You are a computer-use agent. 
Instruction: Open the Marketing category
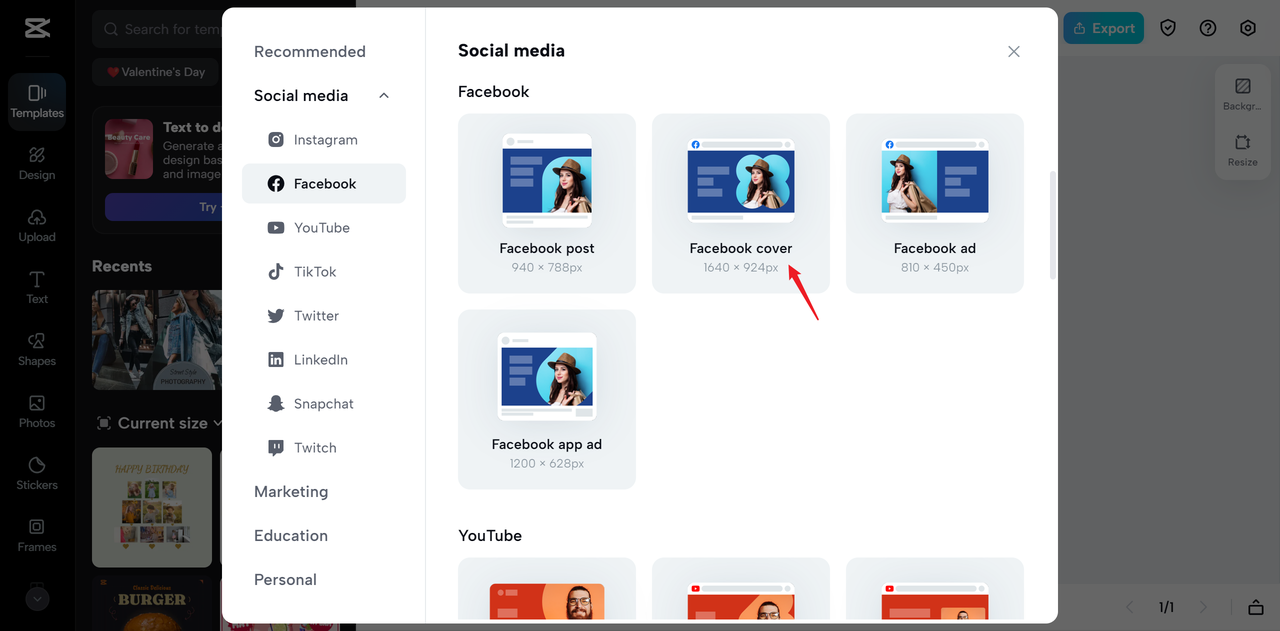(291, 492)
